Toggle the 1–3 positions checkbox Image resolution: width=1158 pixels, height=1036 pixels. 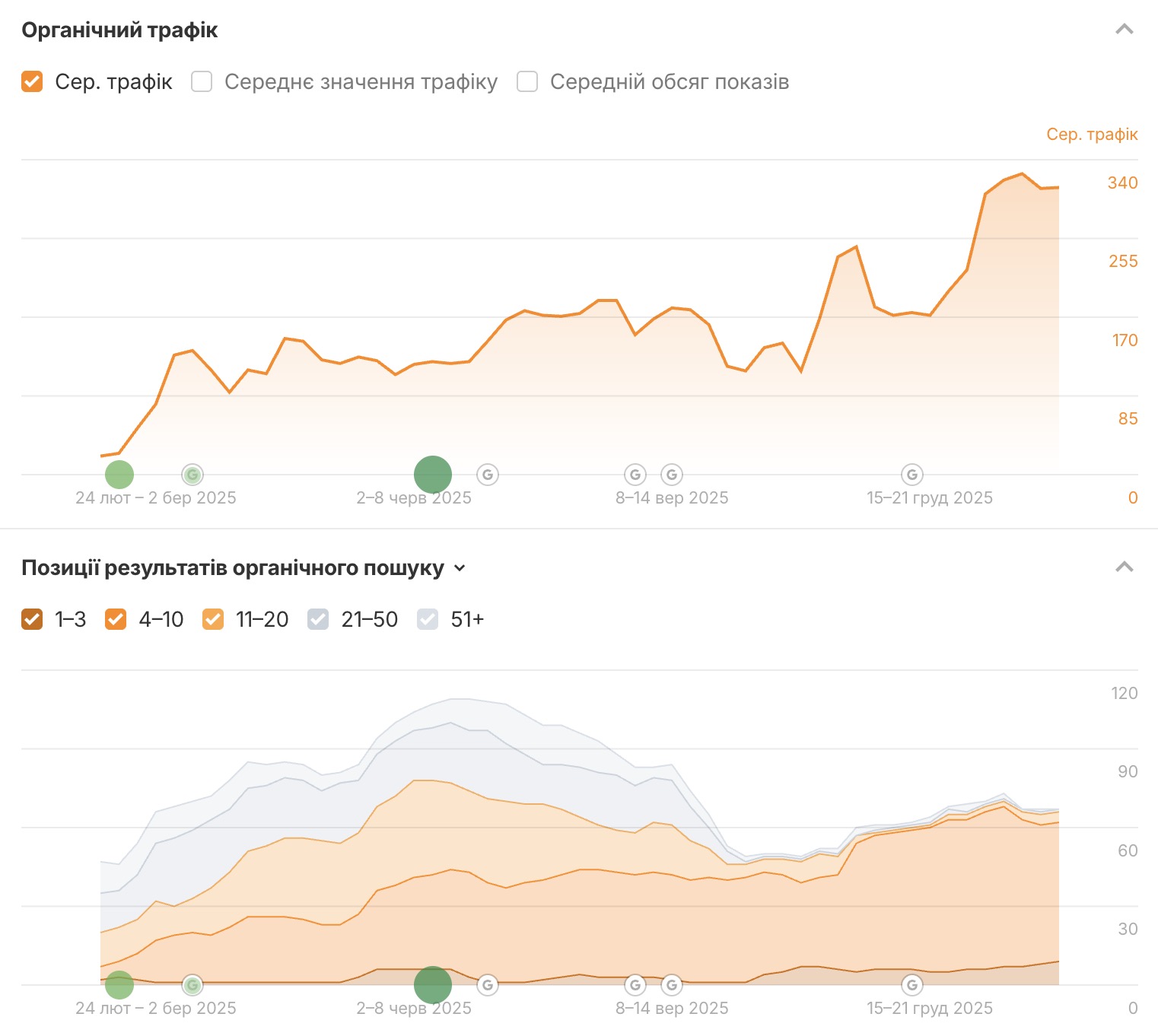click(x=32, y=619)
